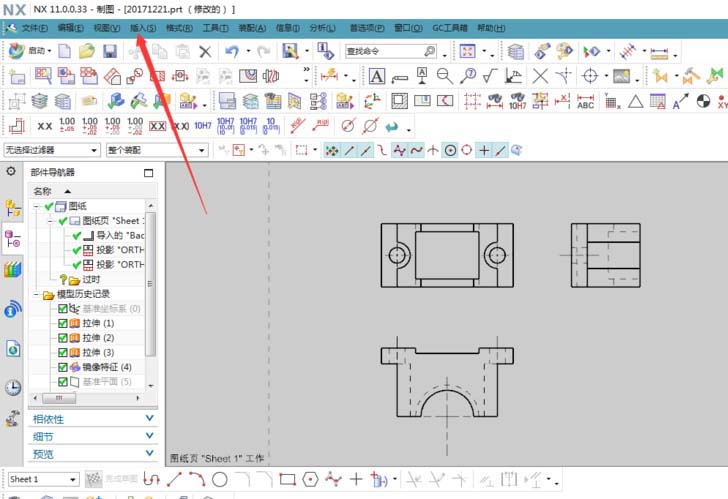Click the surface finish symbol (checkmark root) icon
Screen dimensions: 728x499
[490, 76]
